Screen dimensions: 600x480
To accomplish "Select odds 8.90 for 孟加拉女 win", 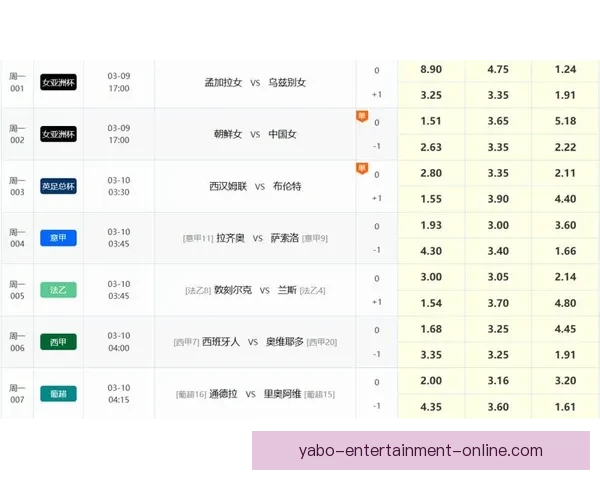I will coord(431,69).
